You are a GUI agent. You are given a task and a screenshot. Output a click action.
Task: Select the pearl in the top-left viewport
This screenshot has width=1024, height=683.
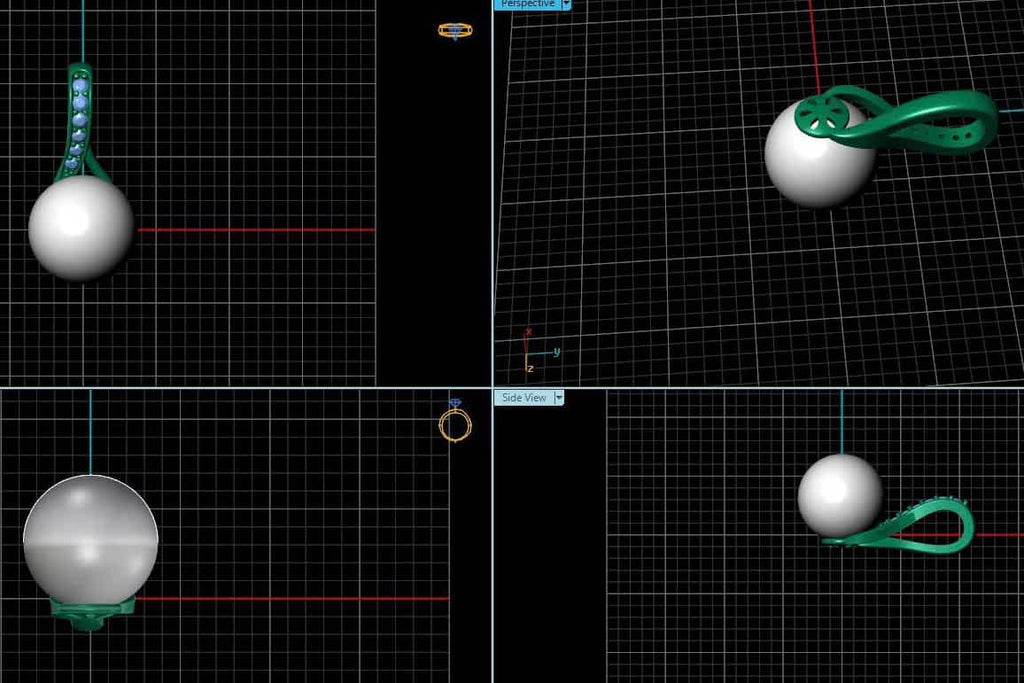pos(80,228)
